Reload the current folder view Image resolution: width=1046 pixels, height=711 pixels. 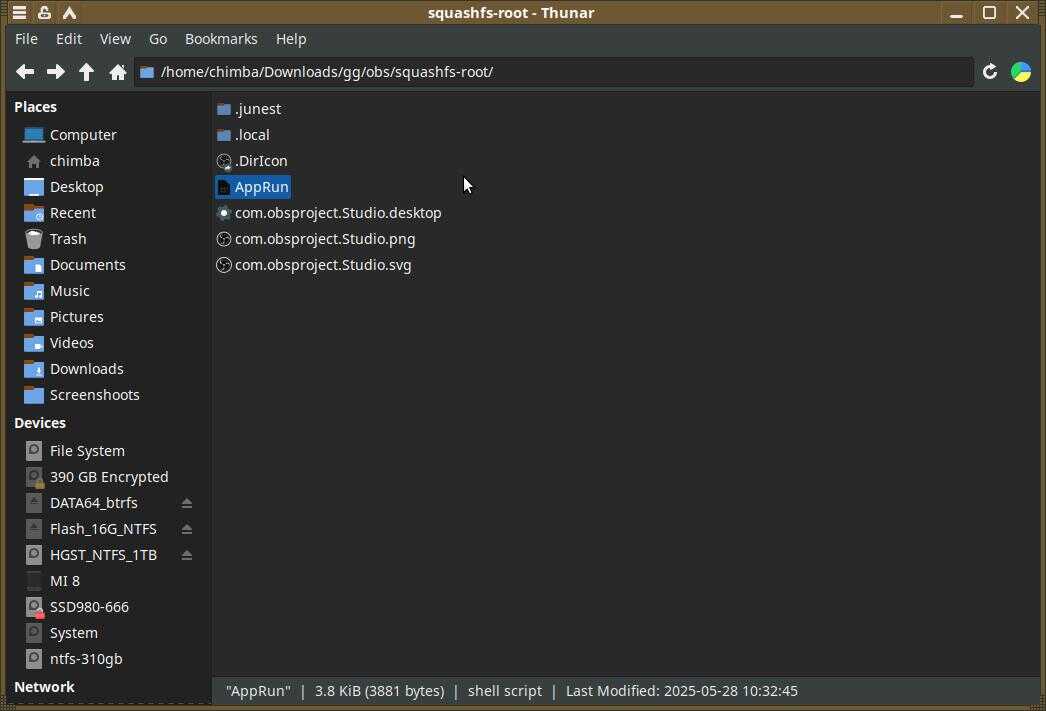(x=990, y=71)
